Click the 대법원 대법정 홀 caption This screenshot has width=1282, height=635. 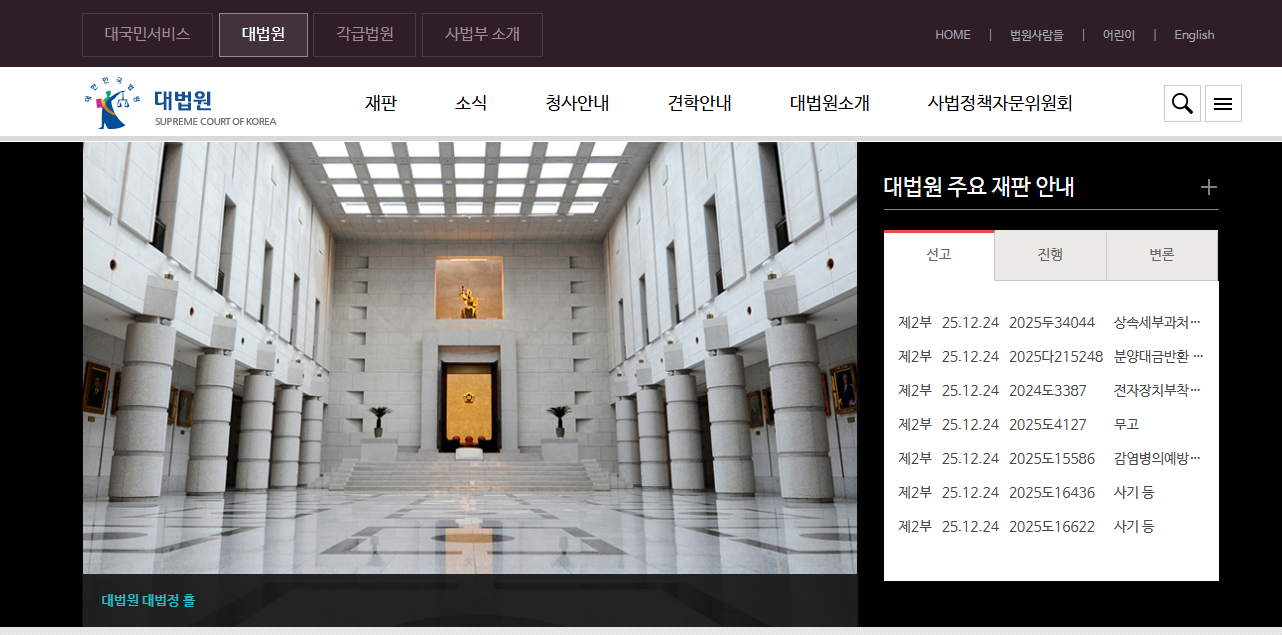pyautogui.click(x=148, y=600)
